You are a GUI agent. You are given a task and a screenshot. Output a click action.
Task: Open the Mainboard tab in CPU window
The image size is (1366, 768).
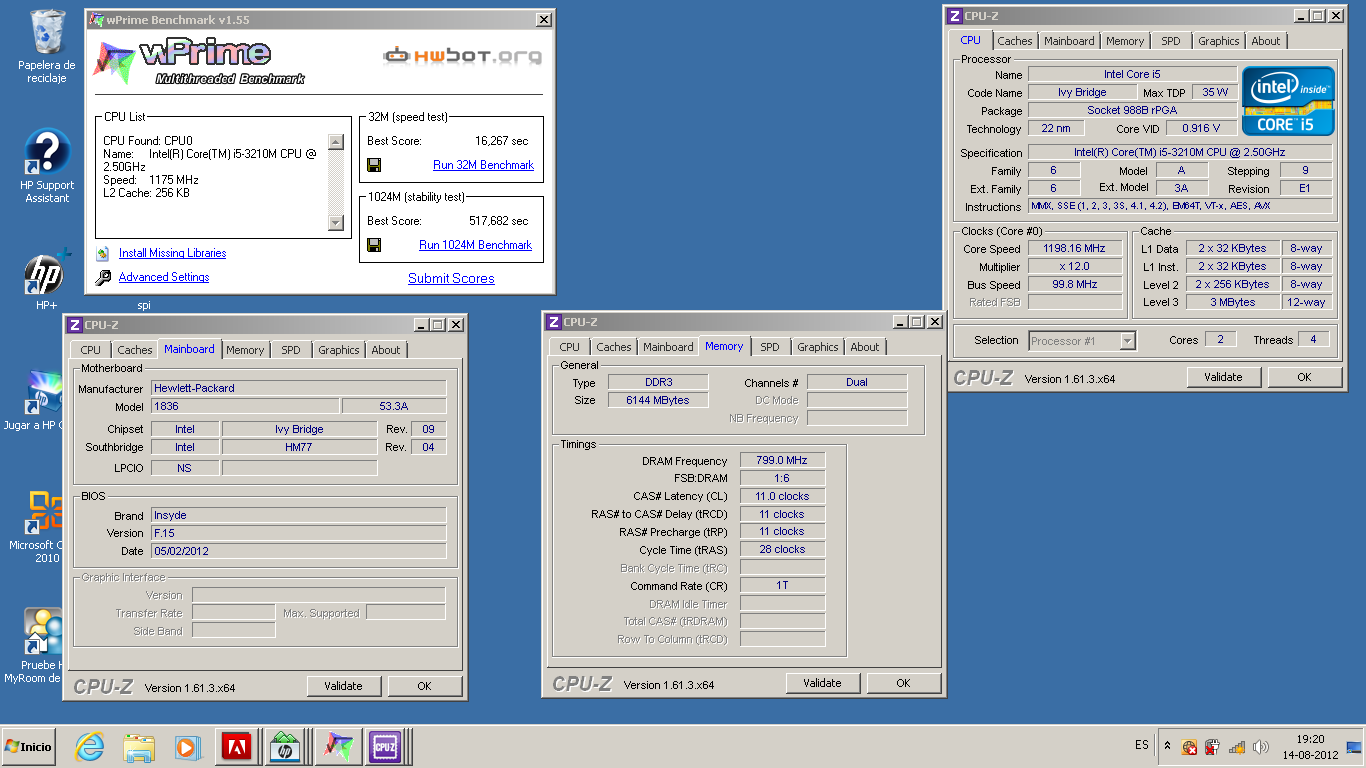pos(1069,41)
